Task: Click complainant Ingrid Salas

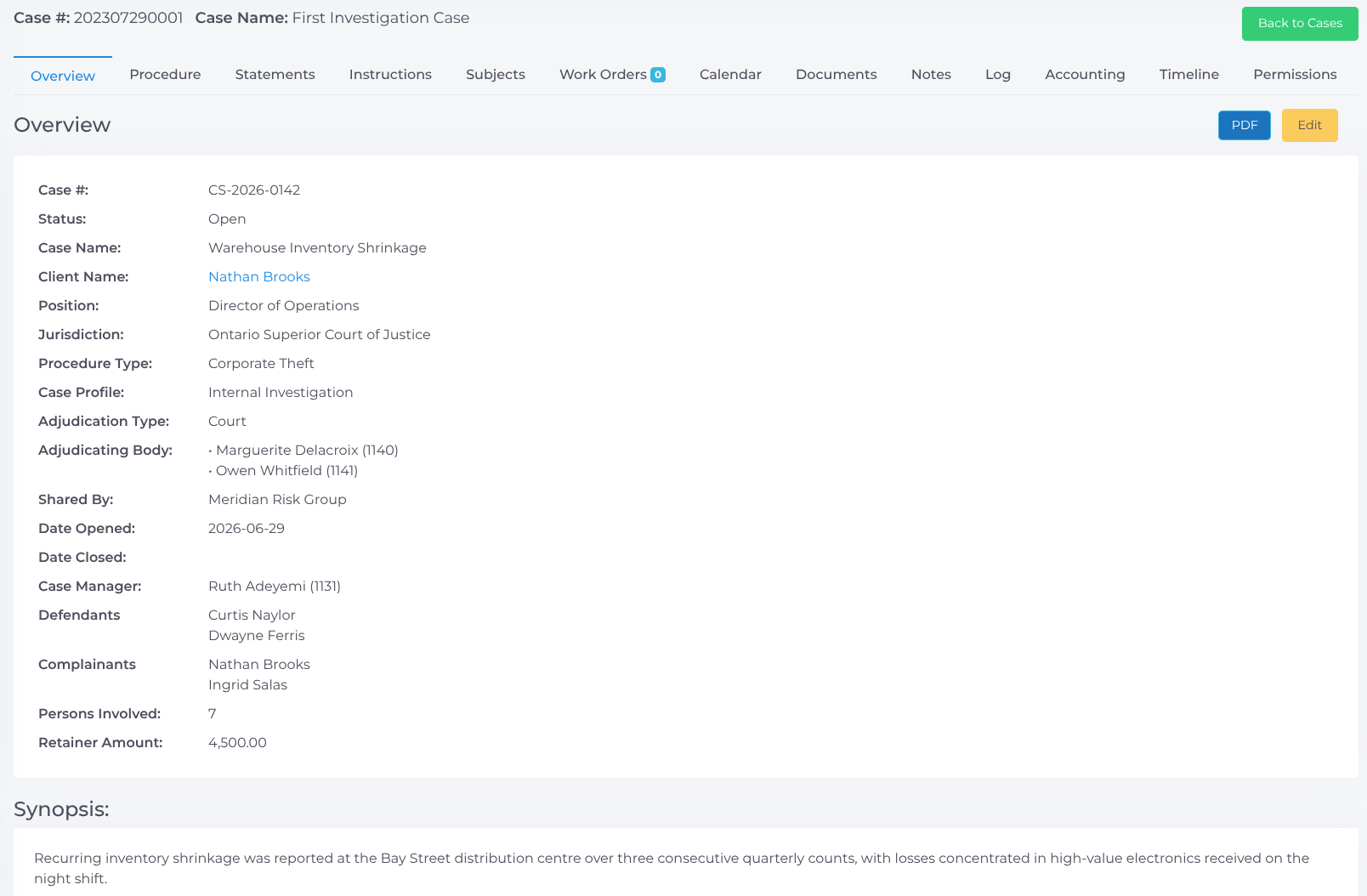Action: point(247,685)
